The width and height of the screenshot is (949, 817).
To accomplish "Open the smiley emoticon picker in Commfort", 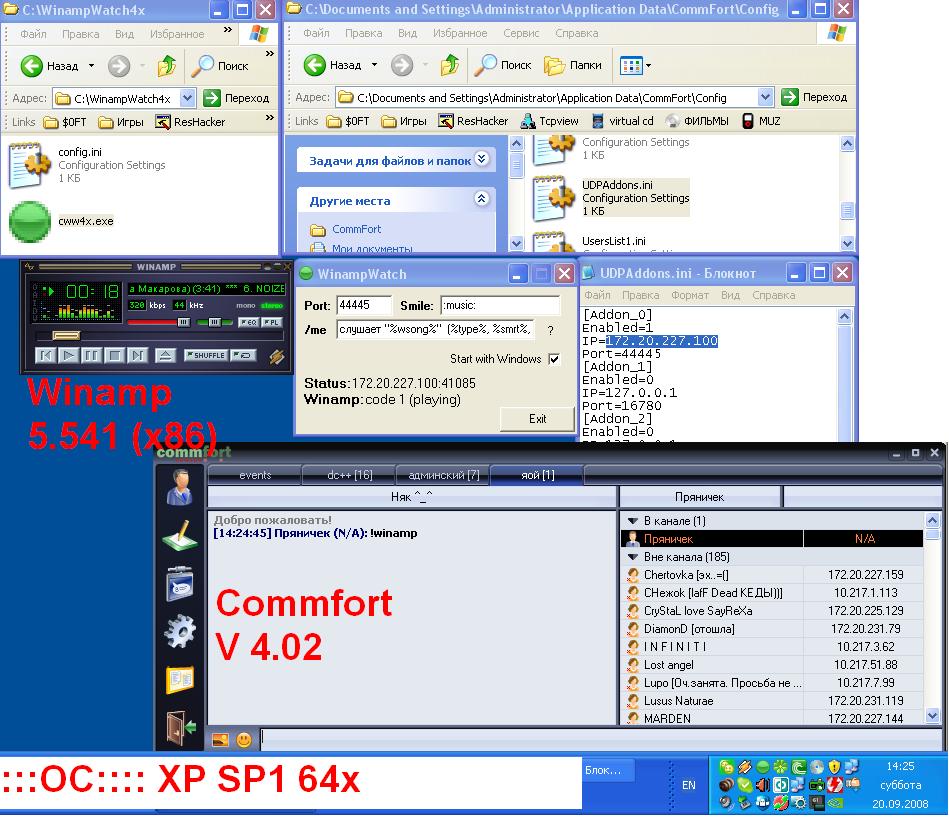I will (244, 741).
